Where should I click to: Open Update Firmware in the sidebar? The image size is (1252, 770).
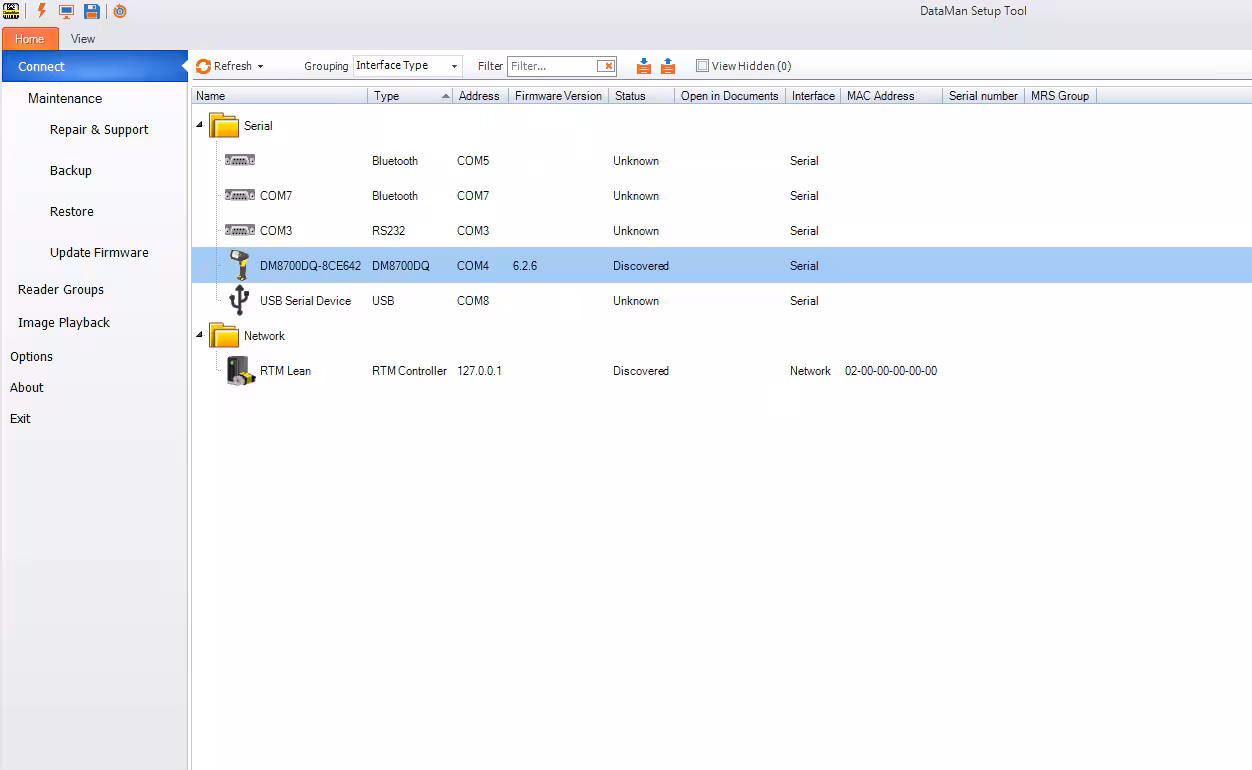(x=98, y=252)
